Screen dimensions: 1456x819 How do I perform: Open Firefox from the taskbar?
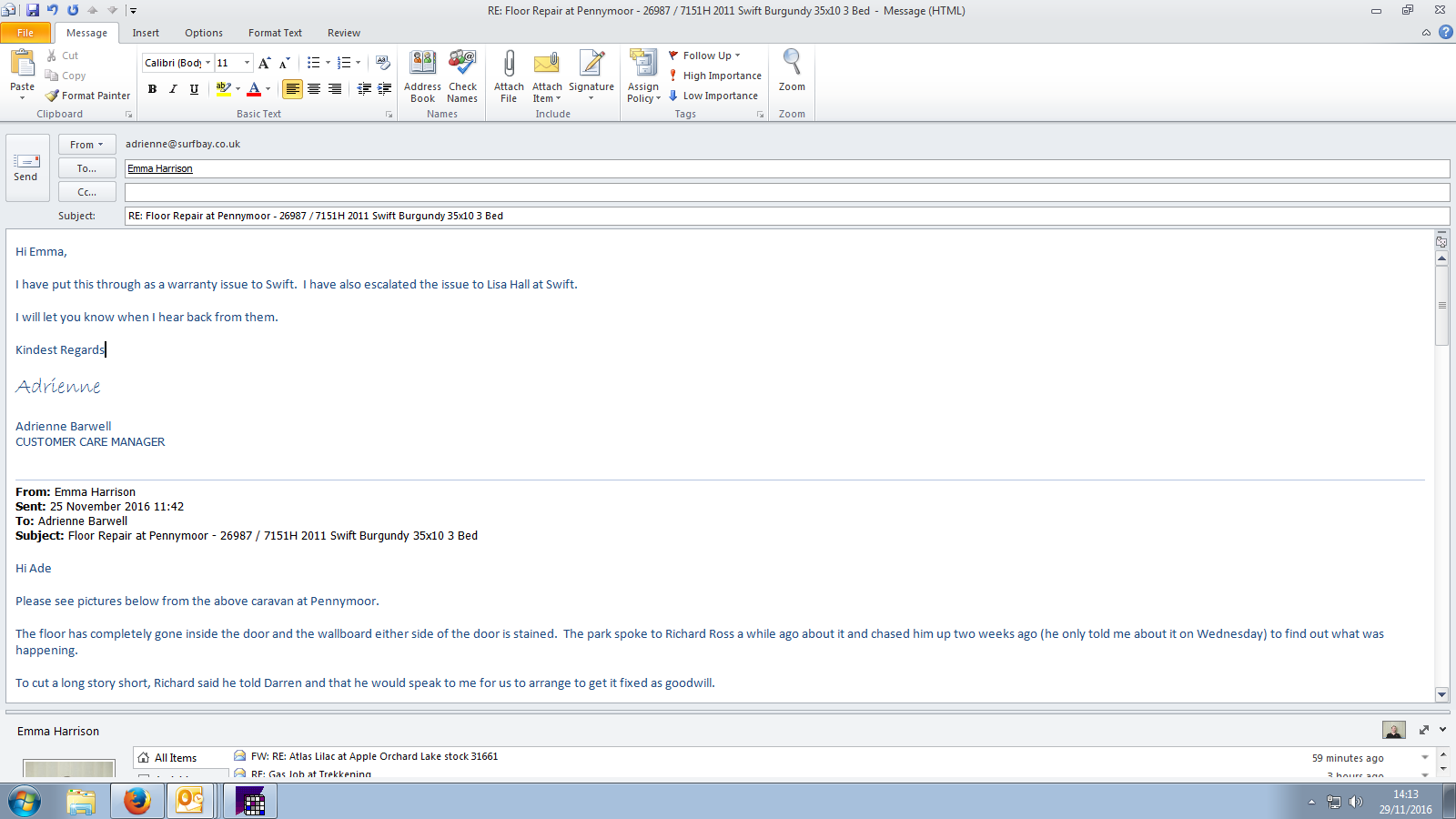tap(136, 801)
